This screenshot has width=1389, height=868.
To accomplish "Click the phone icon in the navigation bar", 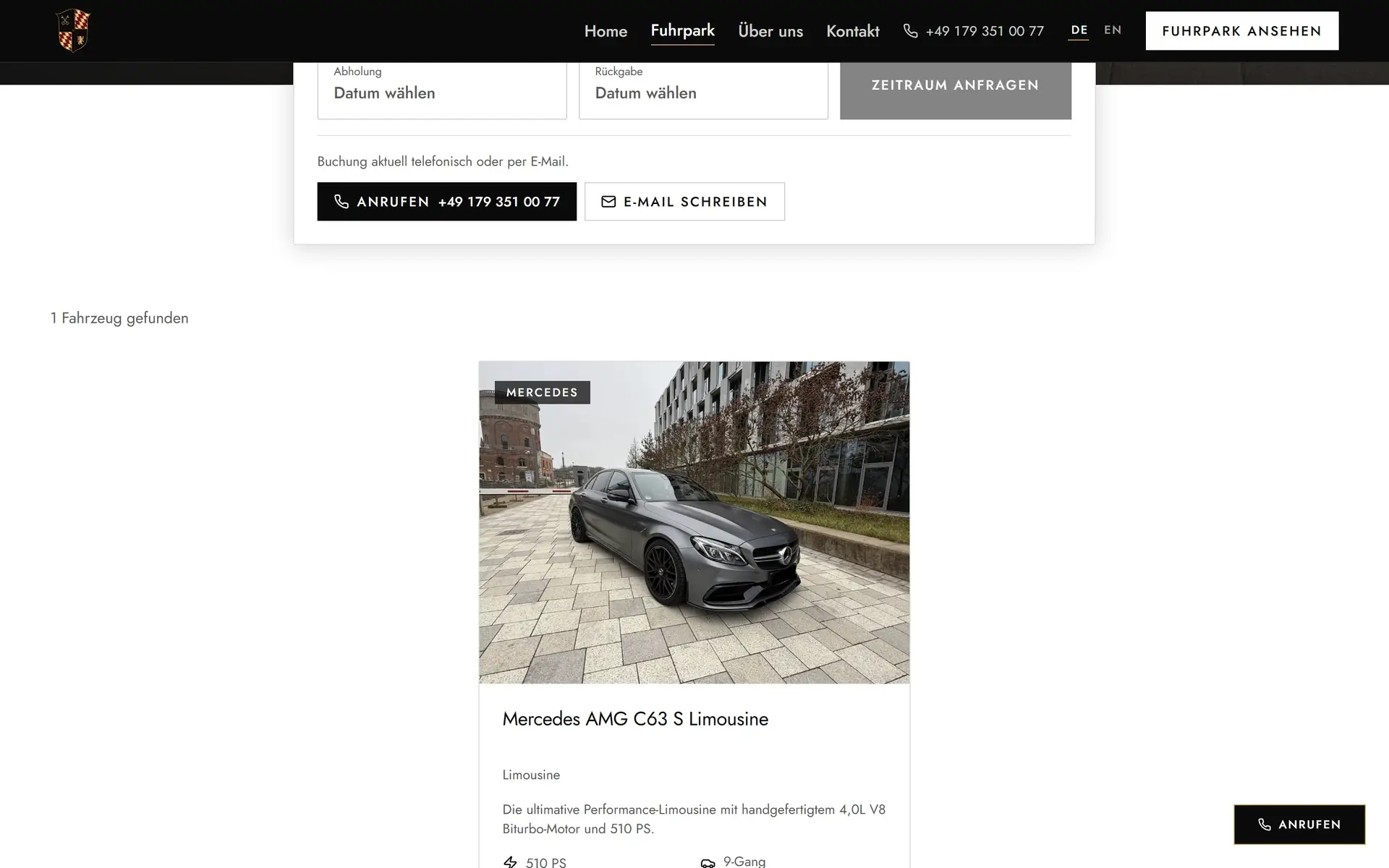I will coord(911,31).
